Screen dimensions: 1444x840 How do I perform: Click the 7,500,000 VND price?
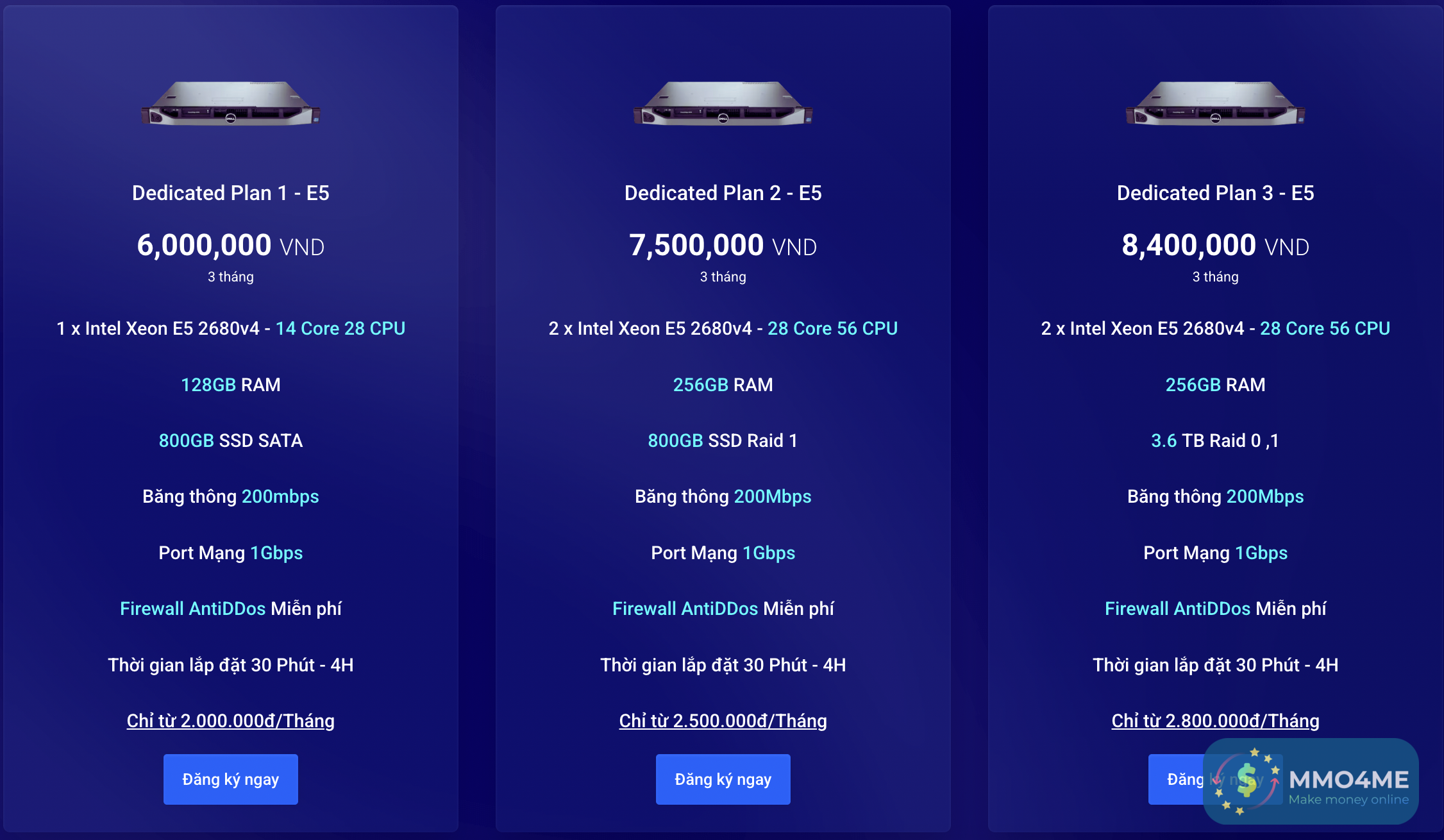[x=723, y=246]
